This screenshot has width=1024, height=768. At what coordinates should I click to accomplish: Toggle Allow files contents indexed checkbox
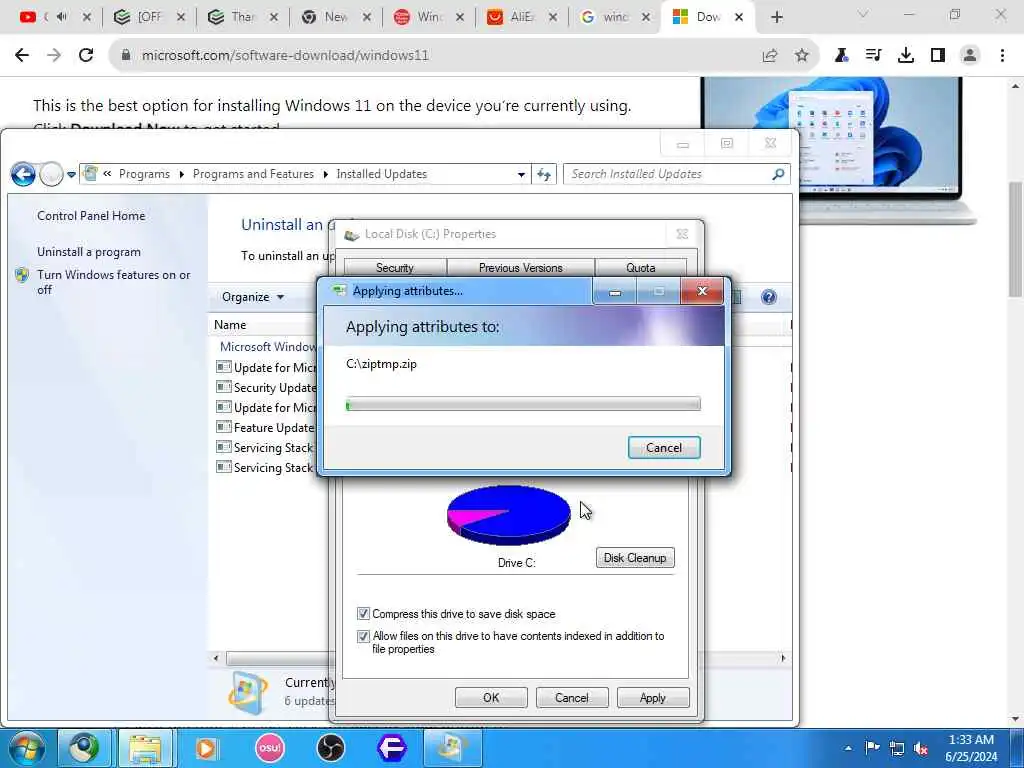(x=363, y=636)
